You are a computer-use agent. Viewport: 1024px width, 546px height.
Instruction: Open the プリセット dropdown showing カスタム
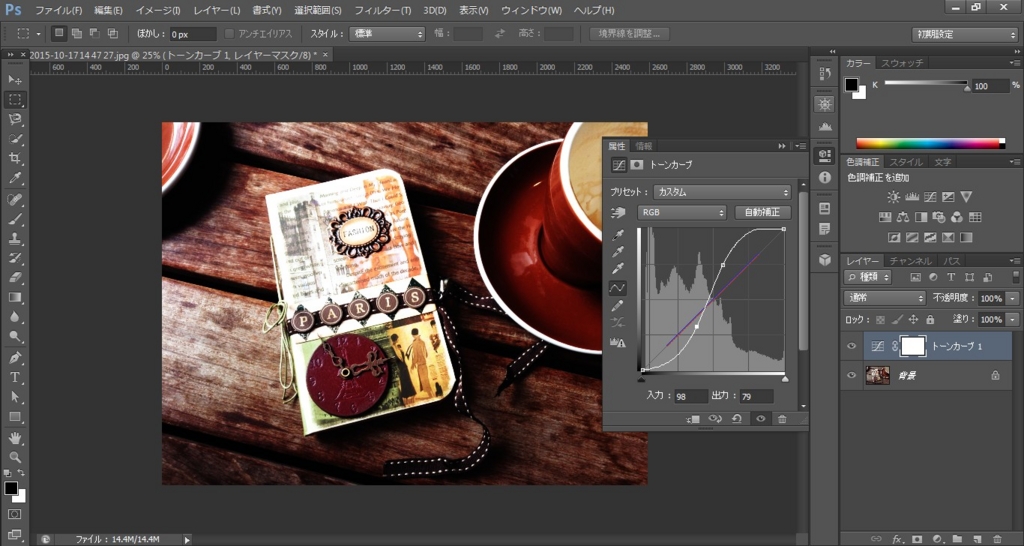click(x=722, y=193)
